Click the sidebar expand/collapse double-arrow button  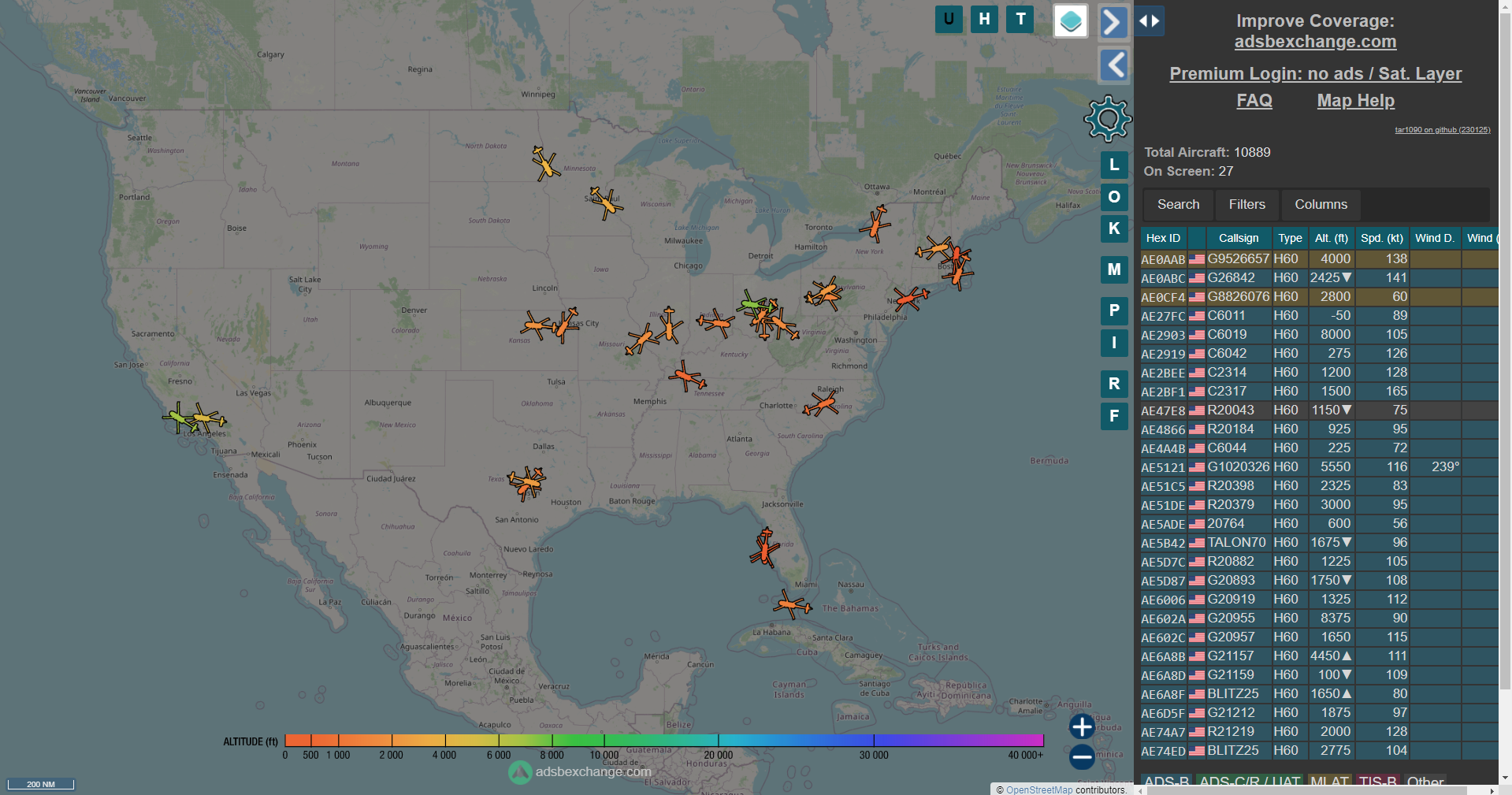pyautogui.click(x=1150, y=21)
